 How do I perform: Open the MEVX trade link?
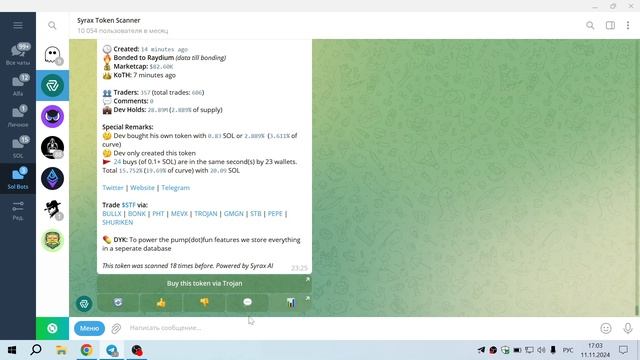click(179, 213)
